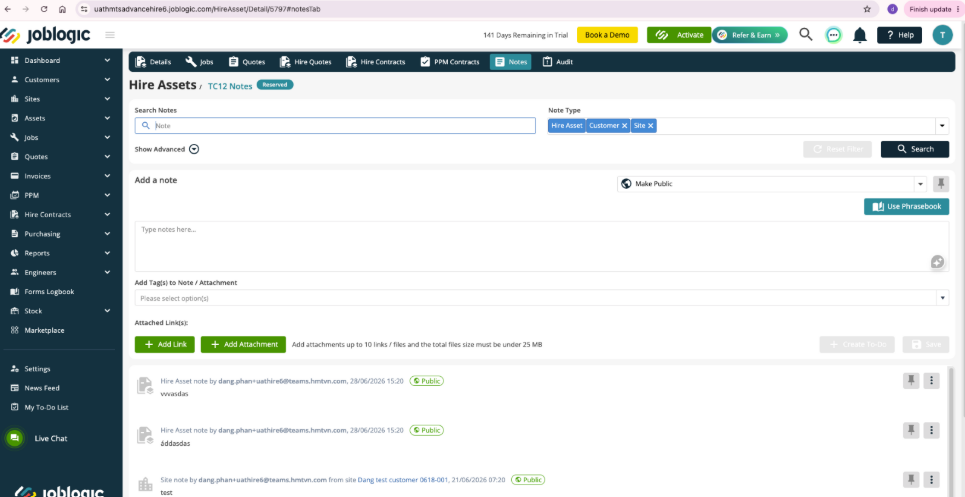
Task: Remove the Site note type tag
Action: [651, 125]
